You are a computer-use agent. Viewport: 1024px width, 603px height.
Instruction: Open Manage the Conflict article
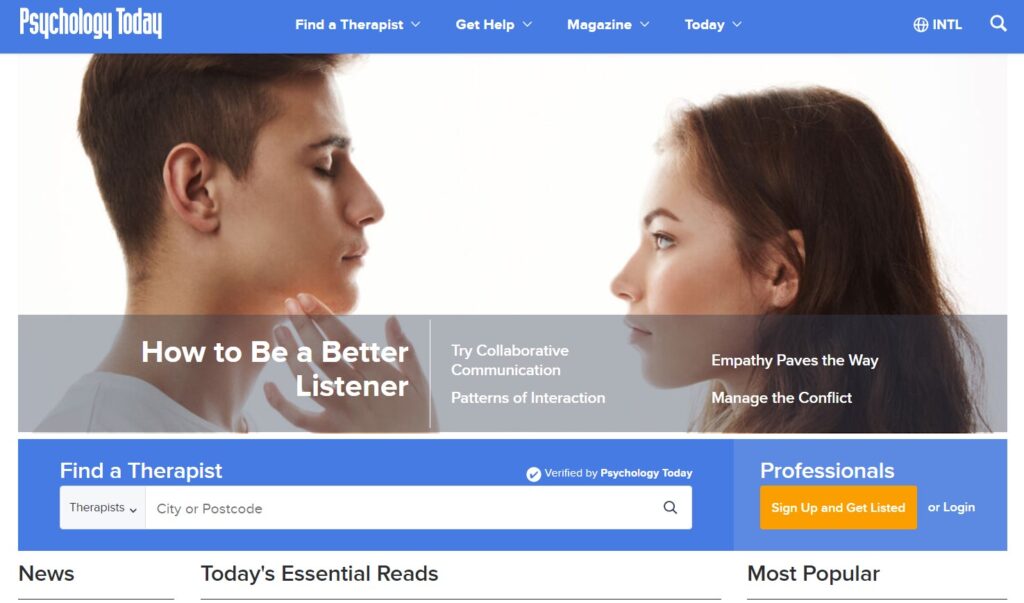(x=781, y=398)
